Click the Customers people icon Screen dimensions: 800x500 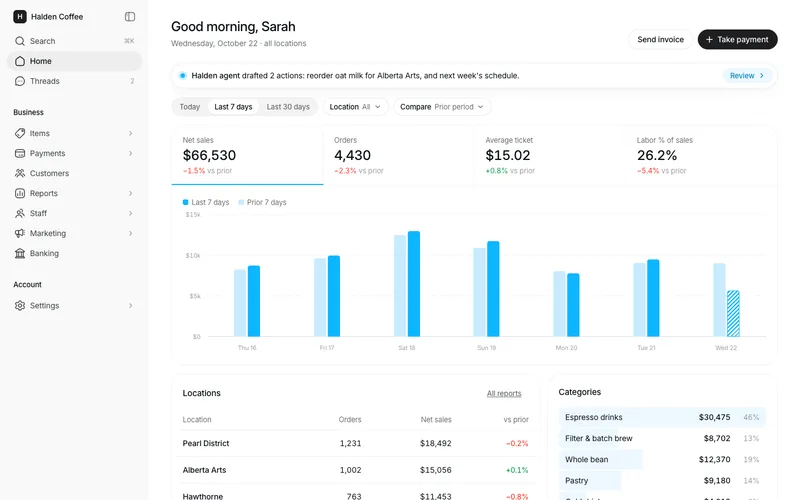20,173
